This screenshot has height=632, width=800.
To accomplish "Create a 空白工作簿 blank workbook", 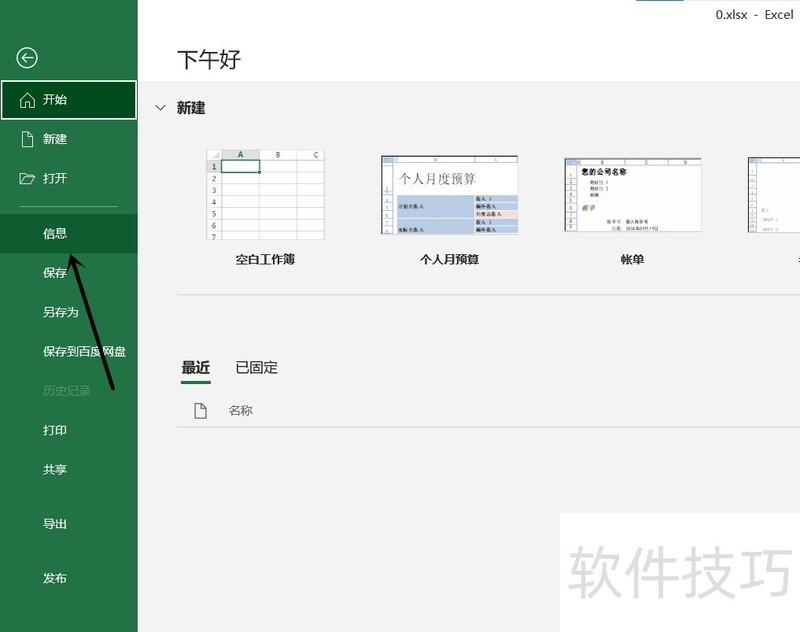I will coord(265,195).
